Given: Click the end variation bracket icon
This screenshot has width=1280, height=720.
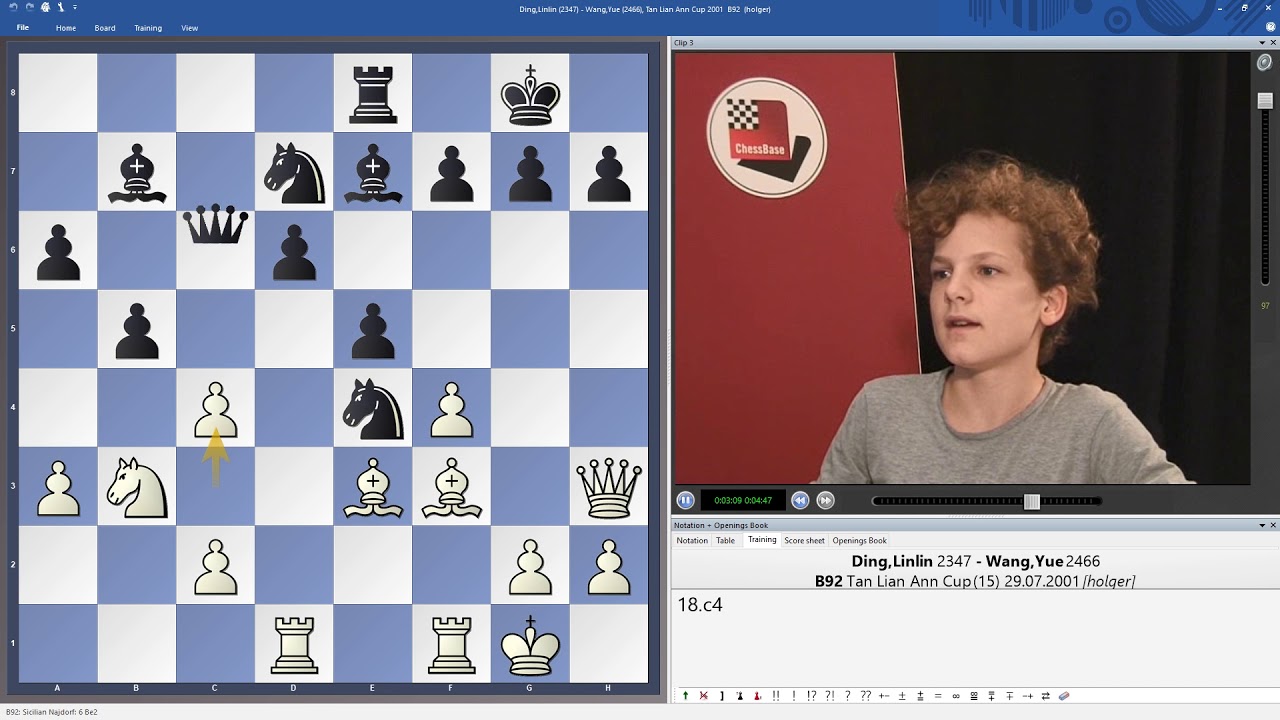Looking at the screenshot, I should point(722,696).
